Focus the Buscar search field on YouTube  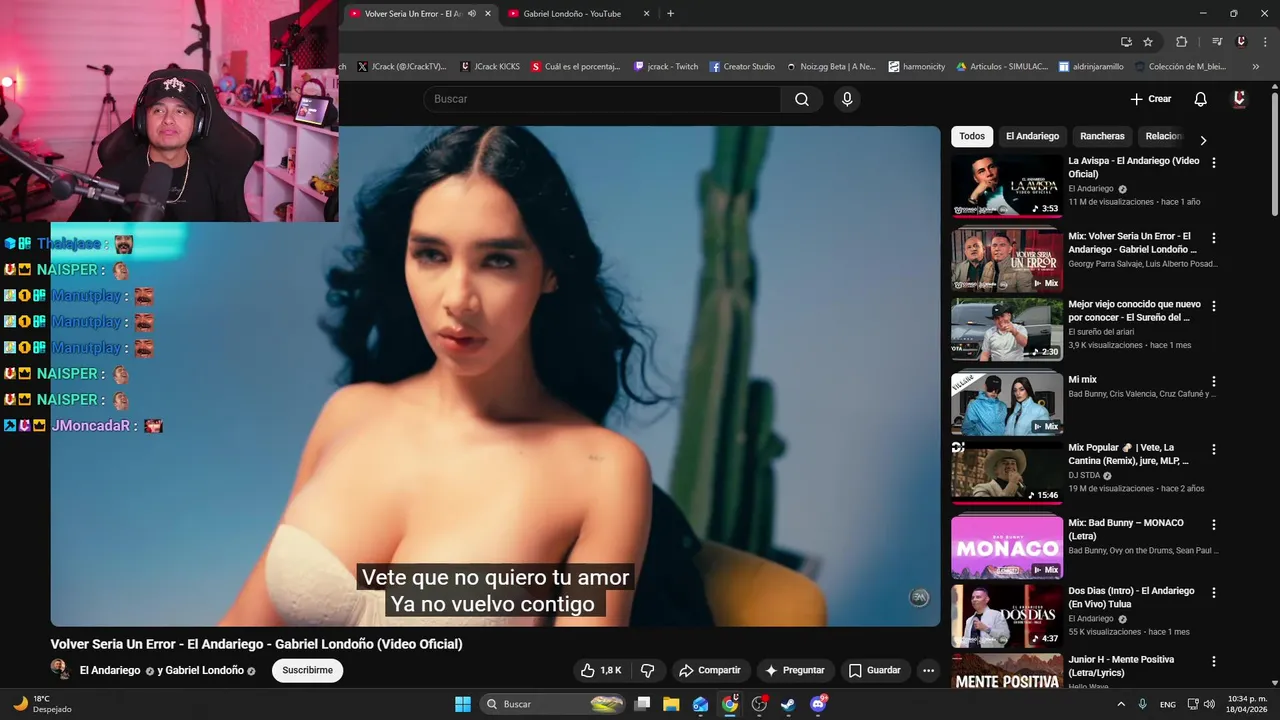coord(602,99)
